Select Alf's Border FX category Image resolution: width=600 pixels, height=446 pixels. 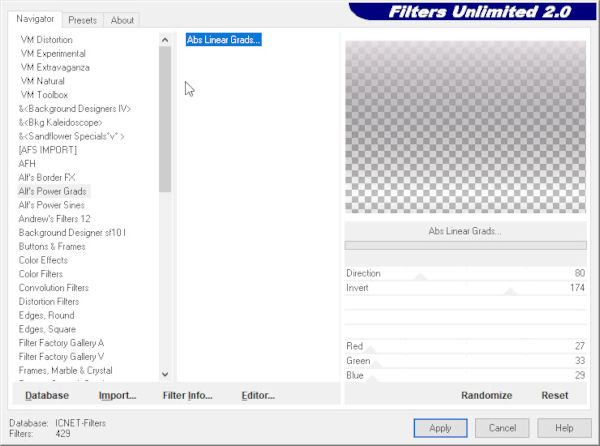(x=47, y=177)
